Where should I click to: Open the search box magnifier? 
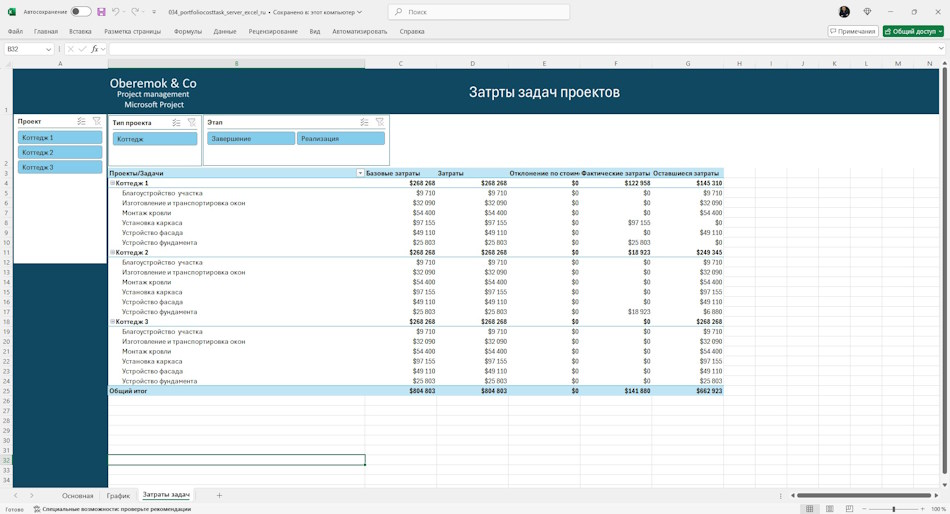point(398,12)
